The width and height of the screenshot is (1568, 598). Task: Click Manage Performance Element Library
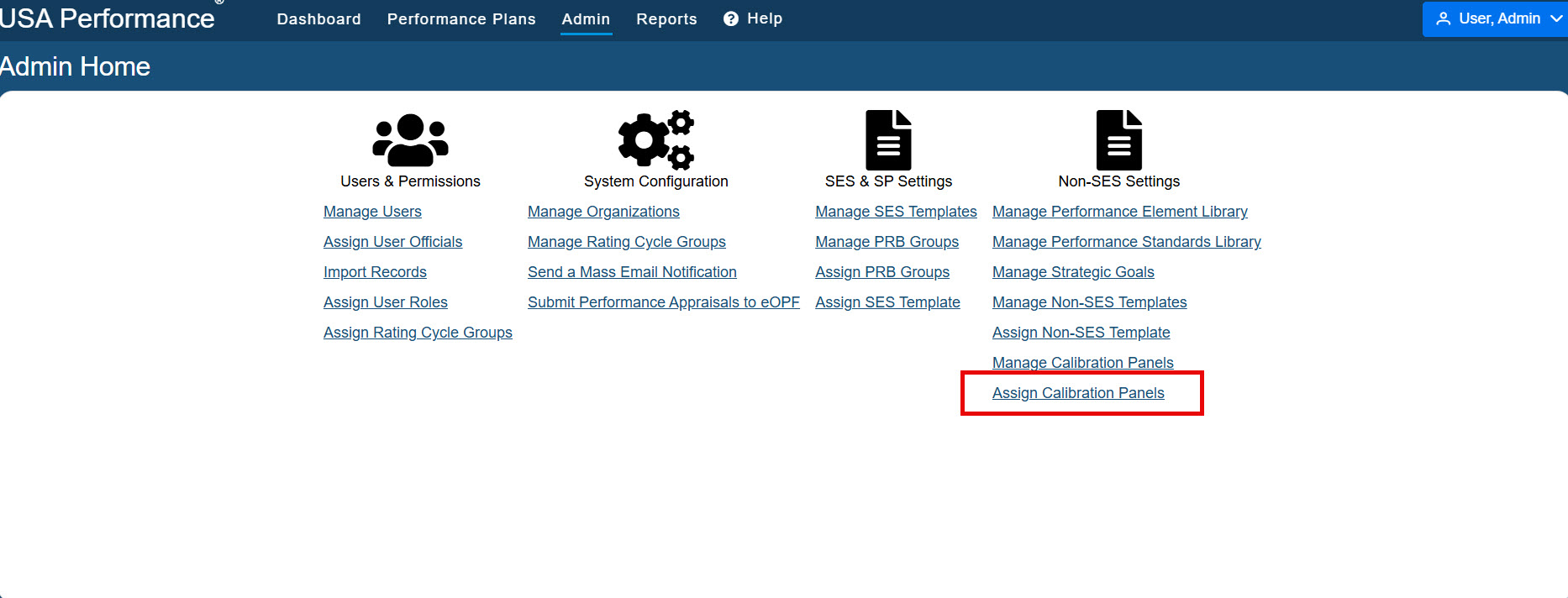[1120, 212]
